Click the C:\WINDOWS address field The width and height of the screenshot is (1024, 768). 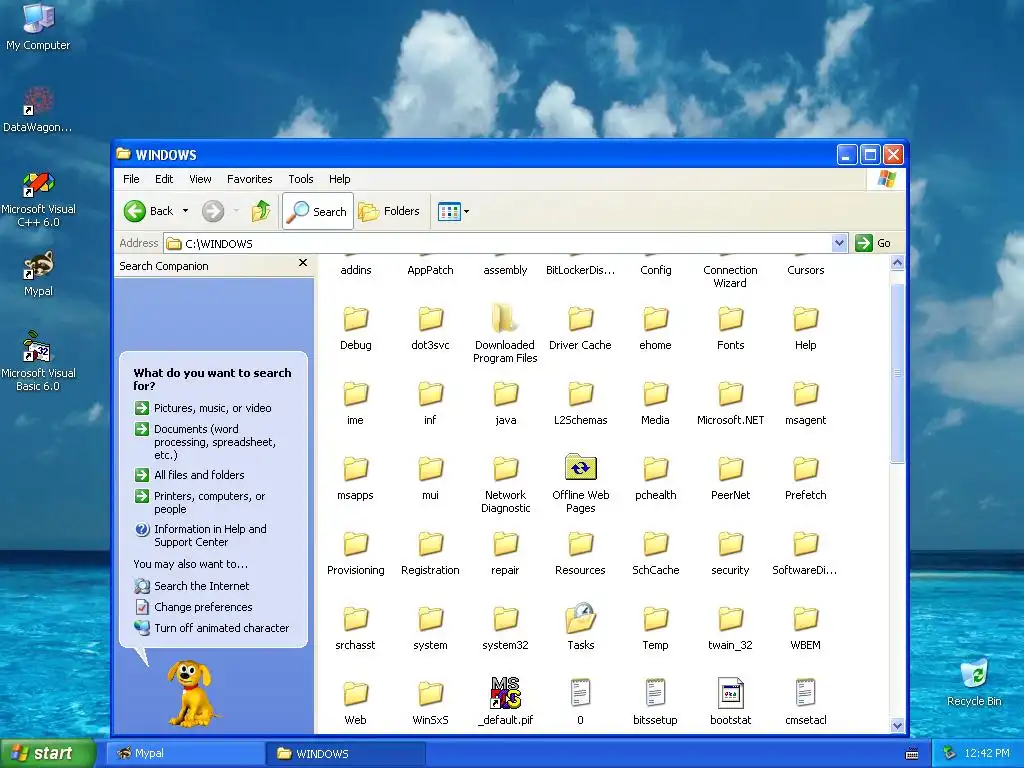click(x=499, y=244)
